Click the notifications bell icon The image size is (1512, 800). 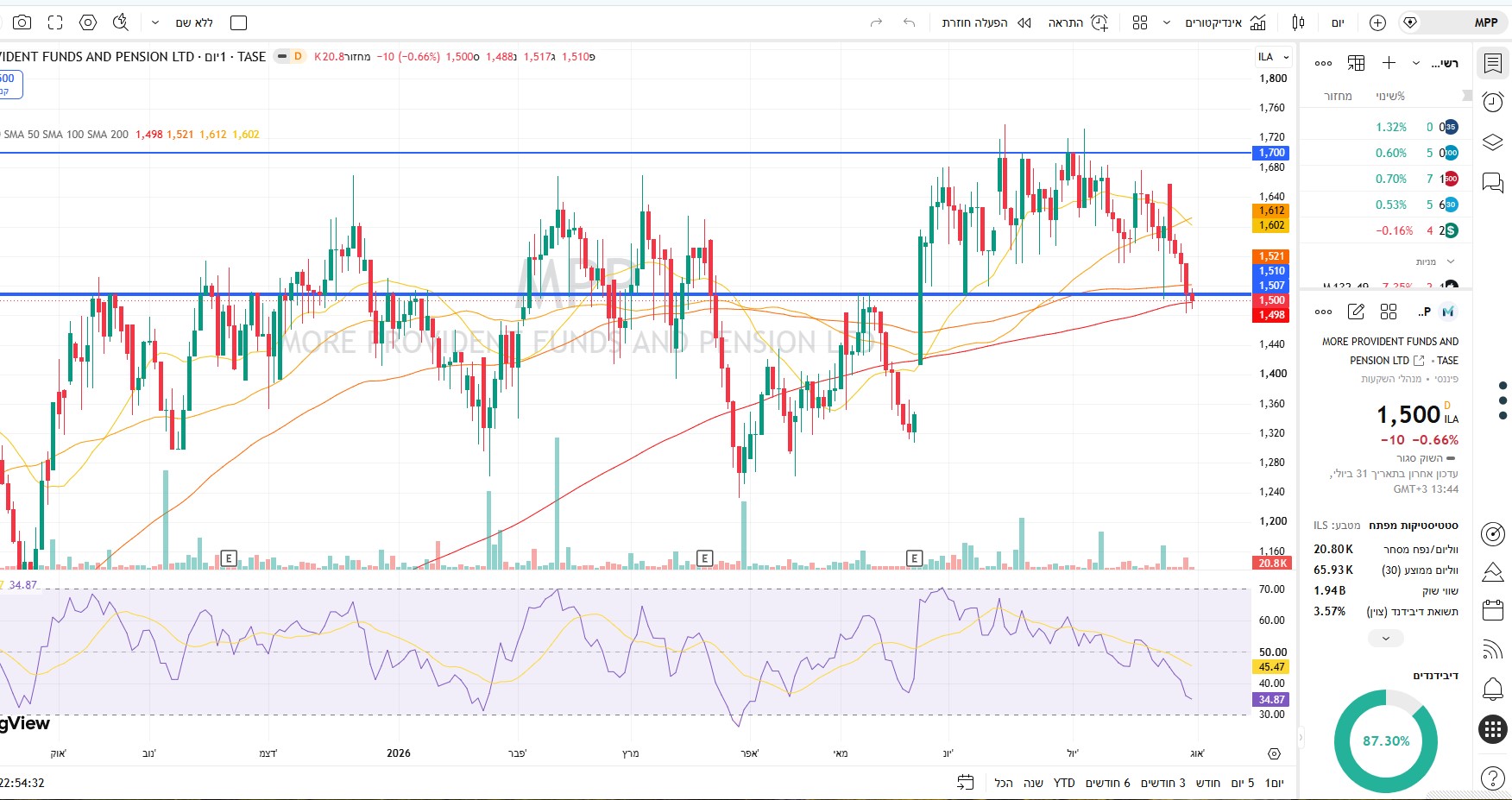pos(1492,689)
